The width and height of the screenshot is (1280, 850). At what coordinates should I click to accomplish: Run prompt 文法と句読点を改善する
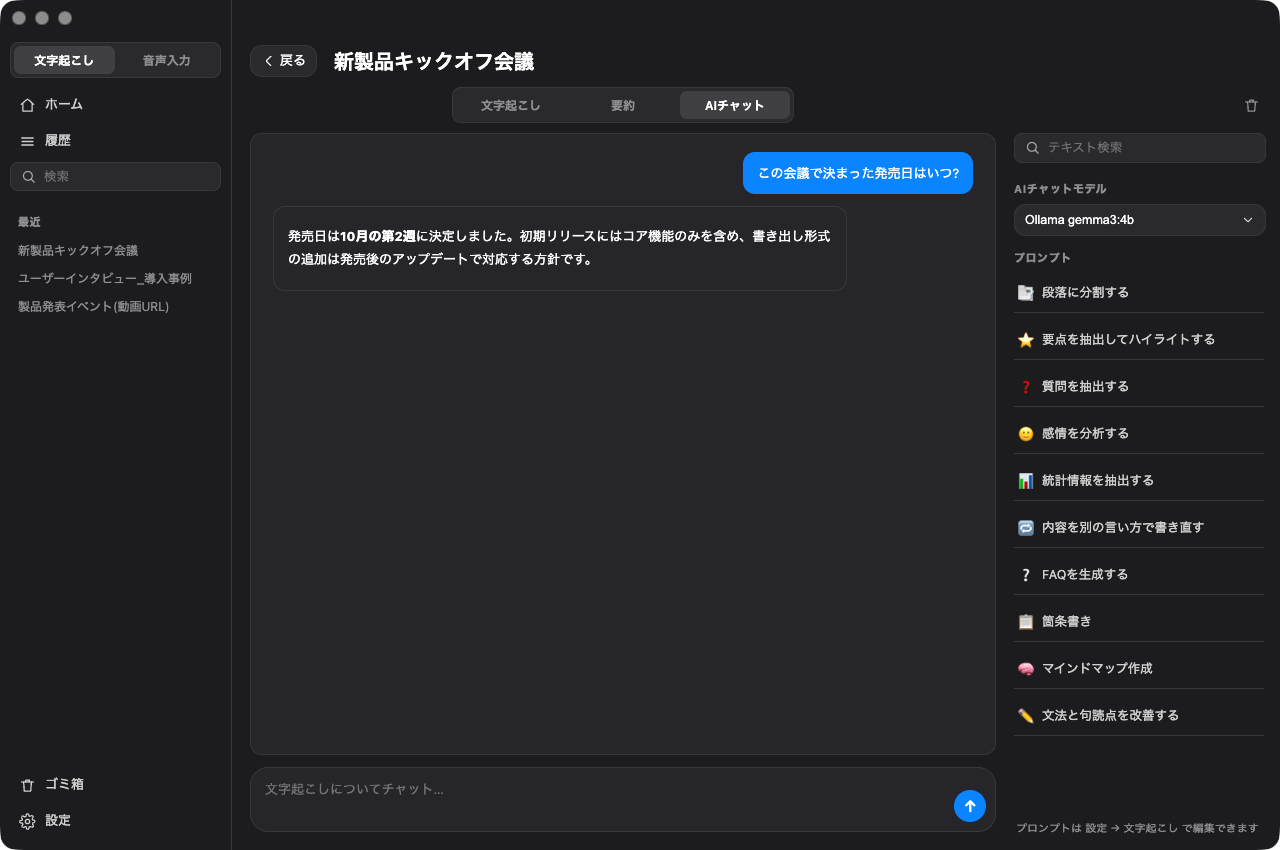[1139, 716]
